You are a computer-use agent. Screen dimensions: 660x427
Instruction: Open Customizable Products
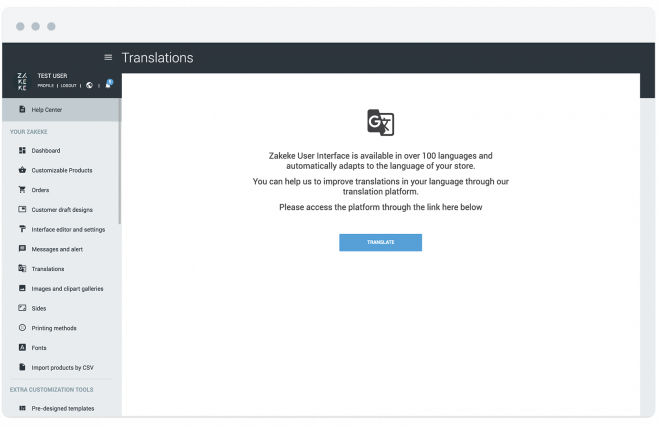tap(61, 171)
